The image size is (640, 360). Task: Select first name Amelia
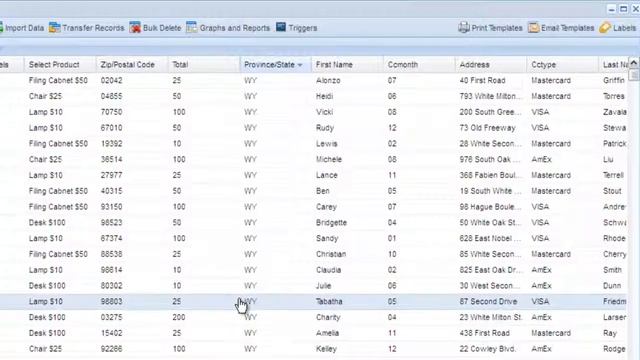[327, 333]
